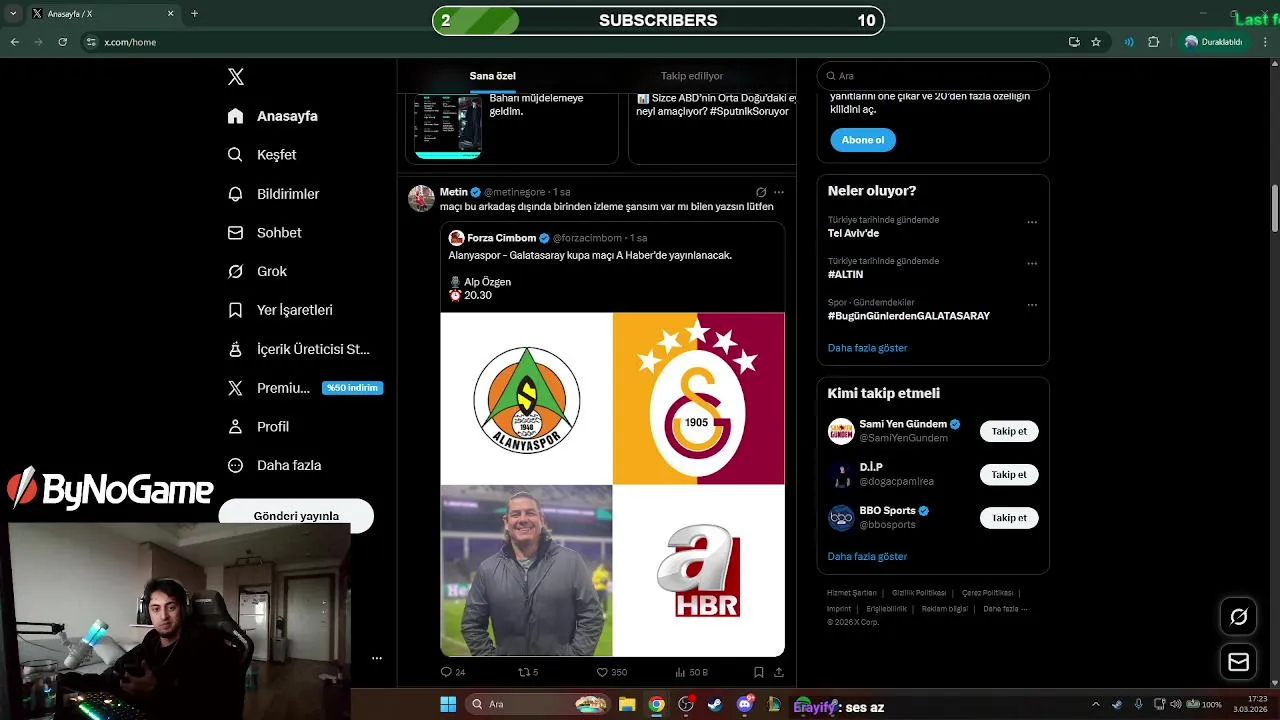The height and width of the screenshot is (720, 1280).
Task: Follow BBO Sports account
Action: click(x=1009, y=518)
